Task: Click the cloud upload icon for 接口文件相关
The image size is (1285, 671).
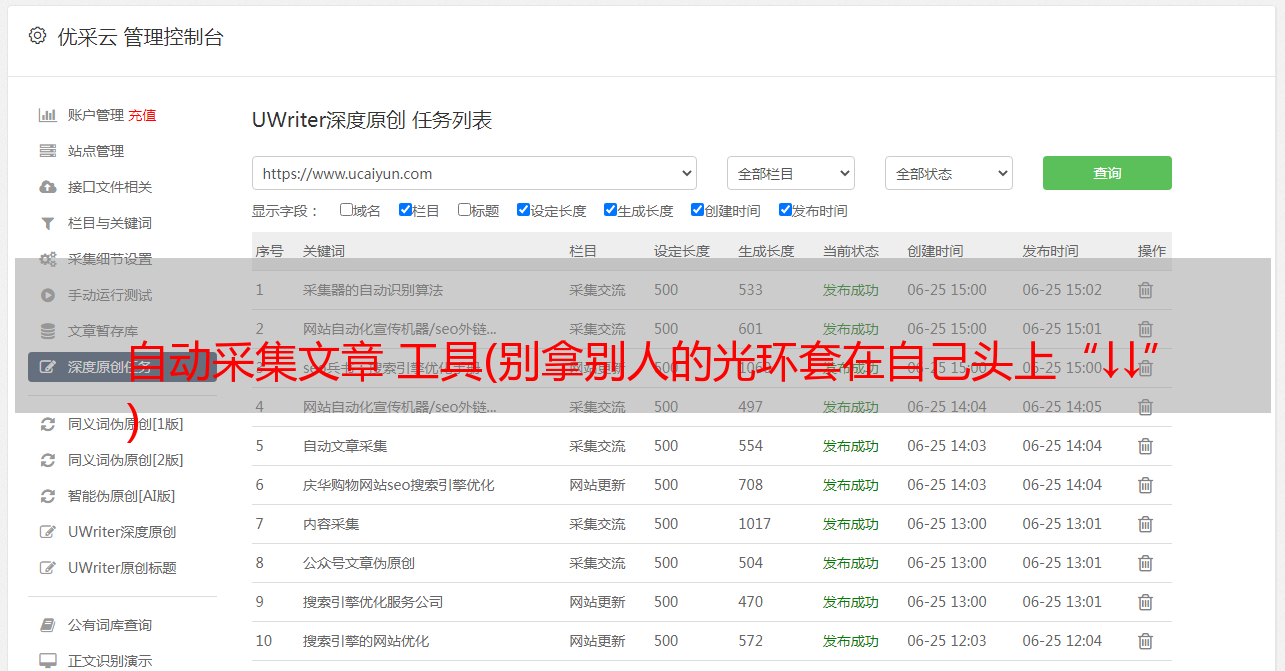Action: tap(47, 187)
